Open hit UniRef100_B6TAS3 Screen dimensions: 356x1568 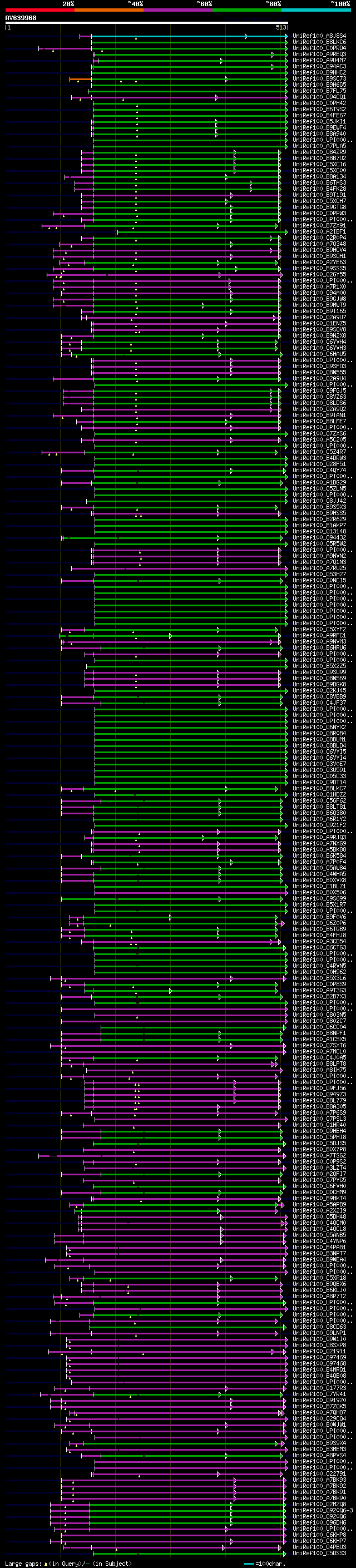(x=319, y=182)
